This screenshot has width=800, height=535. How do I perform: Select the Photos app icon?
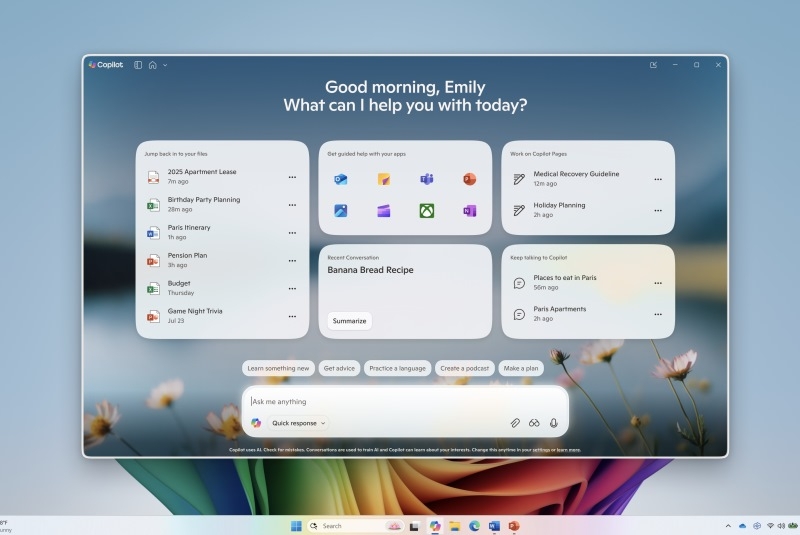341,211
